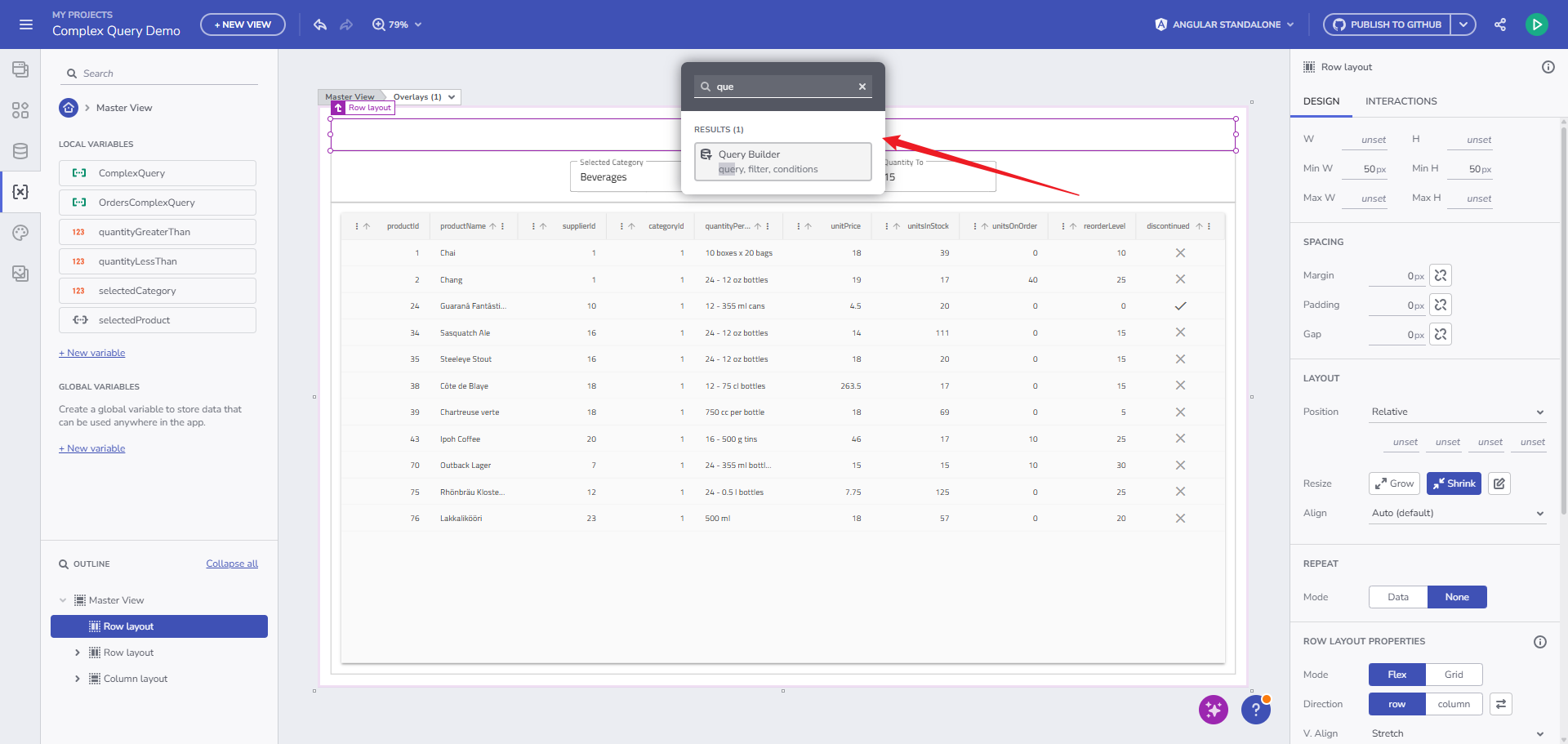The width and height of the screenshot is (1568, 744).
Task: Set Repeat mode to Data
Action: coord(1397,597)
